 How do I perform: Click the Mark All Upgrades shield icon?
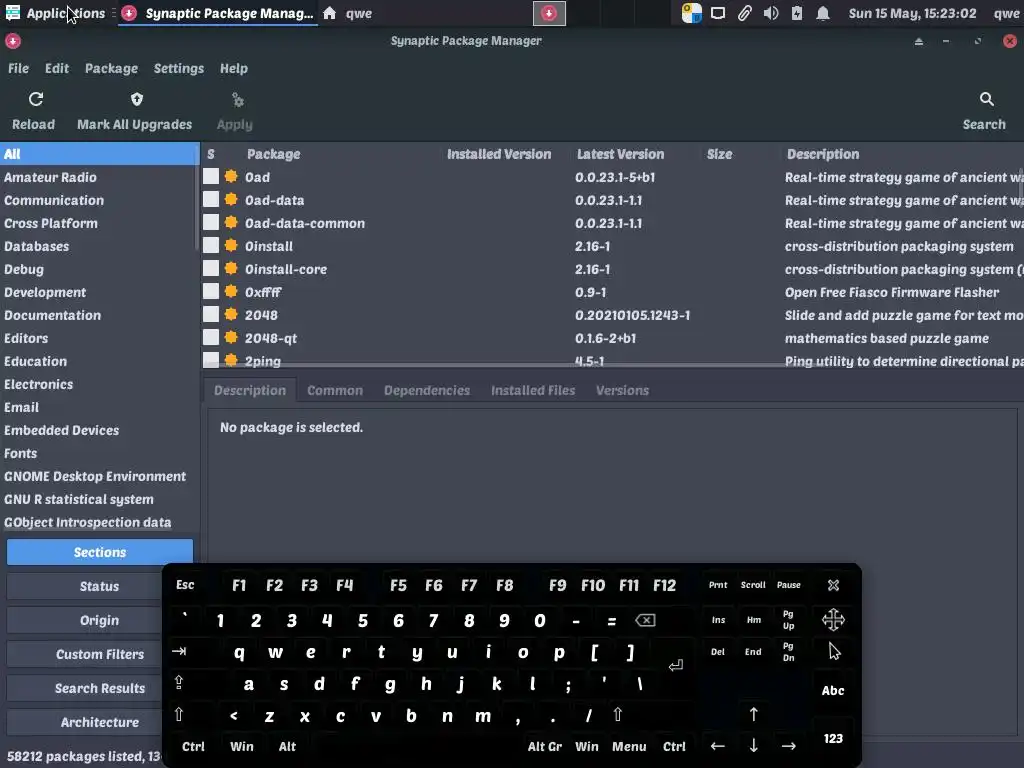(136, 99)
